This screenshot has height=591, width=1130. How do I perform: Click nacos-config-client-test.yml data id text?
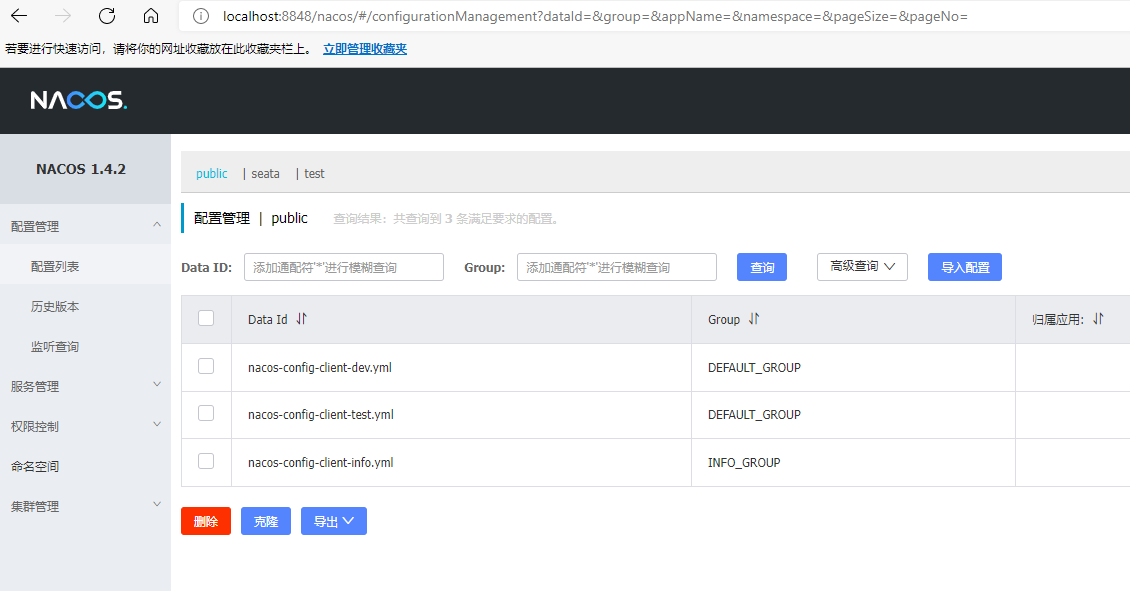coord(321,414)
